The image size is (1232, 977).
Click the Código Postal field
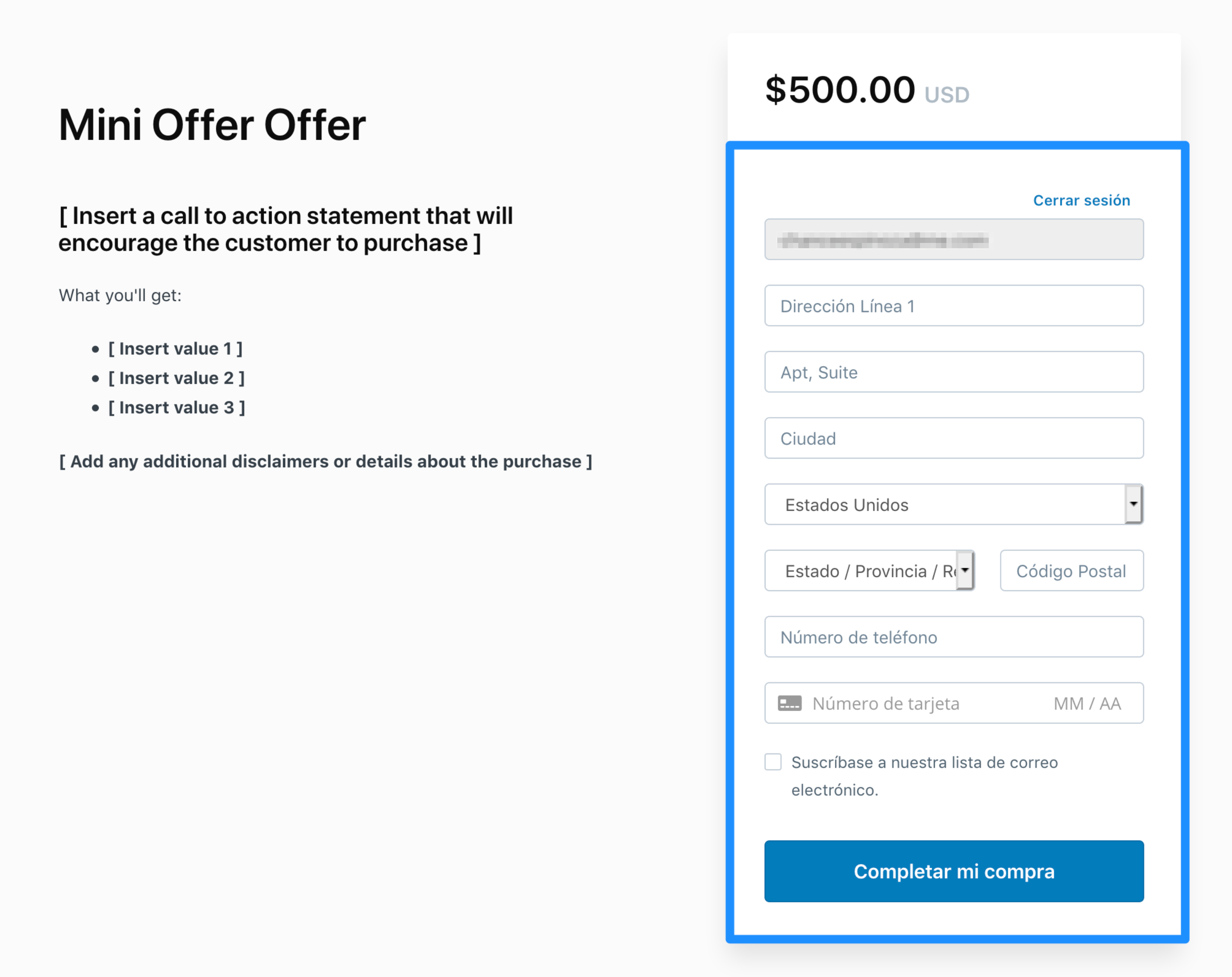click(x=1072, y=571)
